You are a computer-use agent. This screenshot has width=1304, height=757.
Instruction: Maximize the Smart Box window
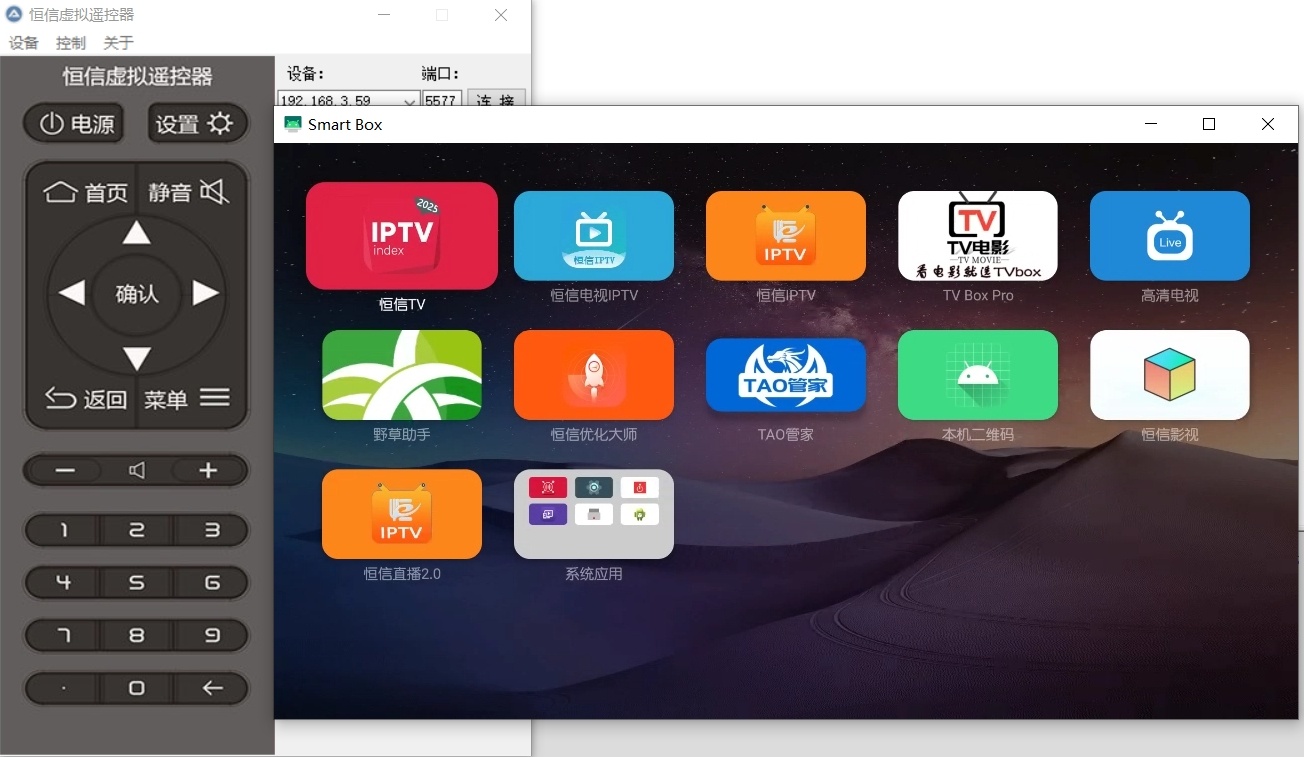(1209, 124)
